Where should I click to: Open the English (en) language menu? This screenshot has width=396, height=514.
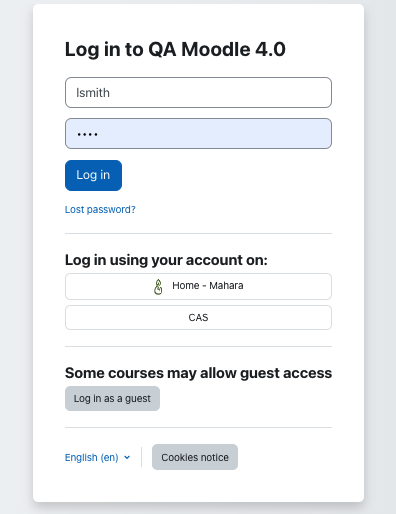[97, 457]
